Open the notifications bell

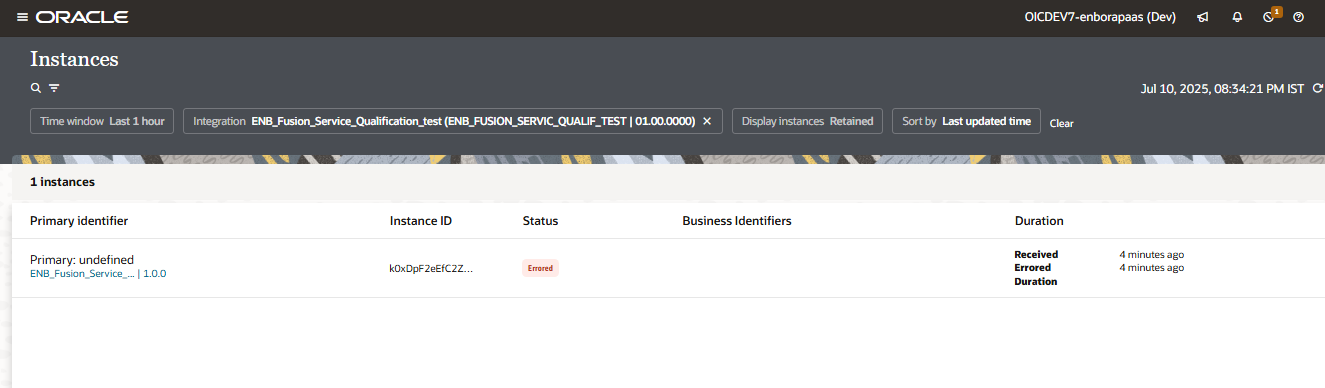tap(1238, 18)
